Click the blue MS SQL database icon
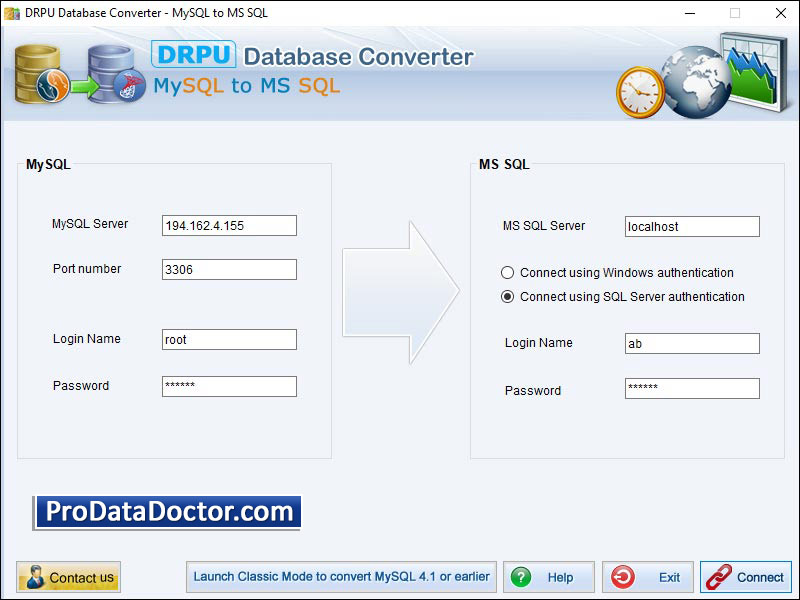800x600 pixels. 116,74
